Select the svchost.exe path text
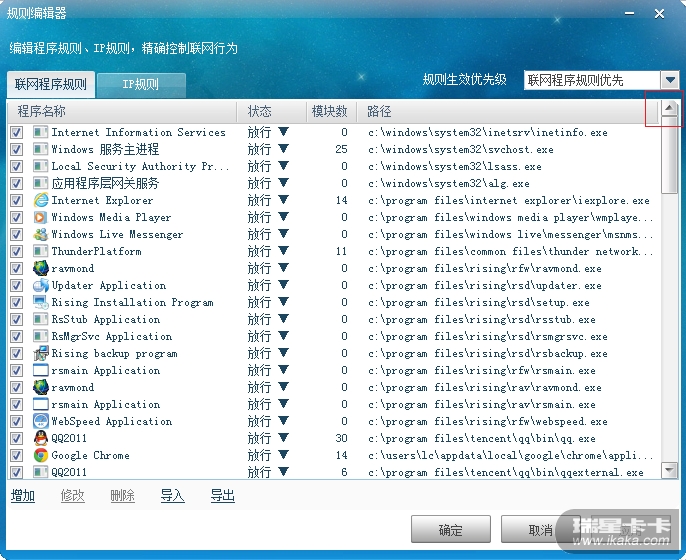This screenshot has height=560, width=686. [x=461, y=150]
